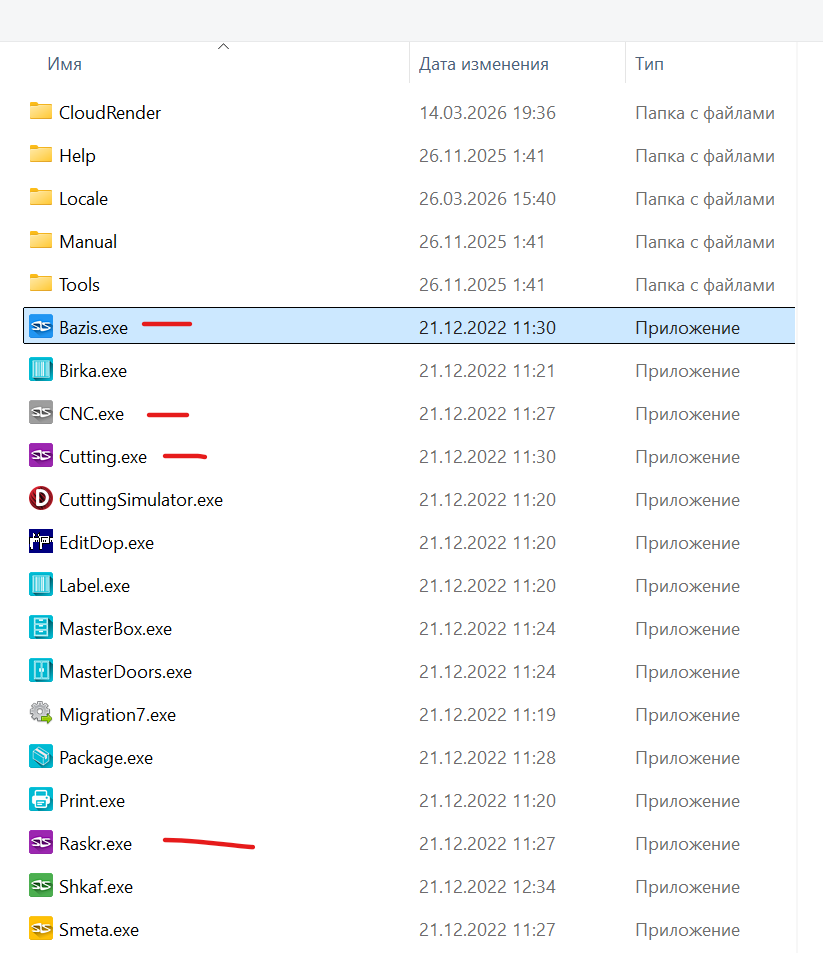The height and width of the screenshot is (953, 823).
Task: Select the Print.exe file name
Action: point(92,801)
